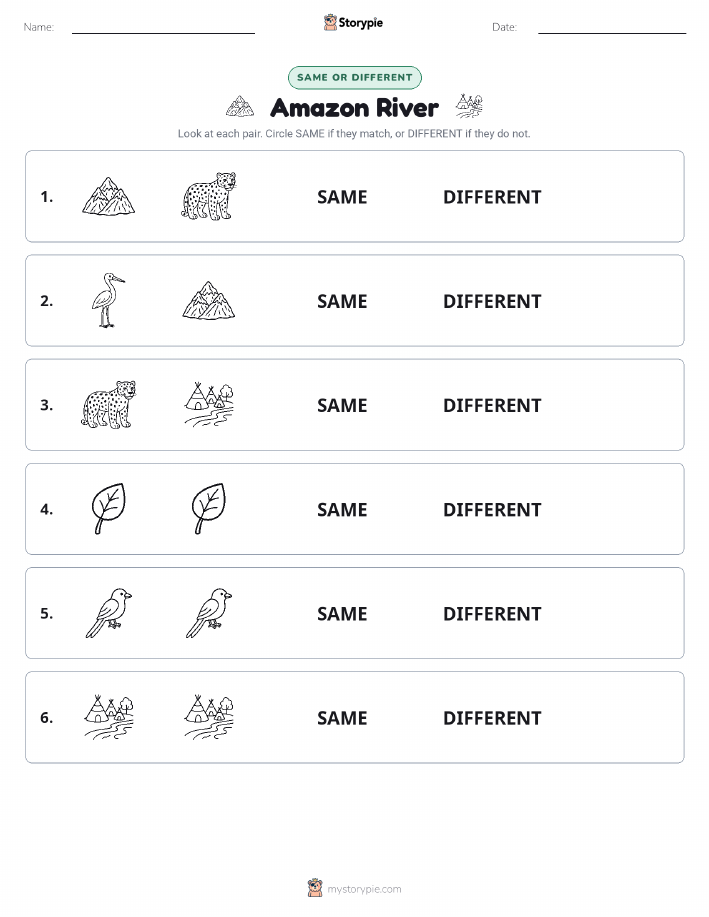This screenshot has height=917, width=709.
Task: Click the jaguar picture in row 1
Action: (x=208, y=196)
